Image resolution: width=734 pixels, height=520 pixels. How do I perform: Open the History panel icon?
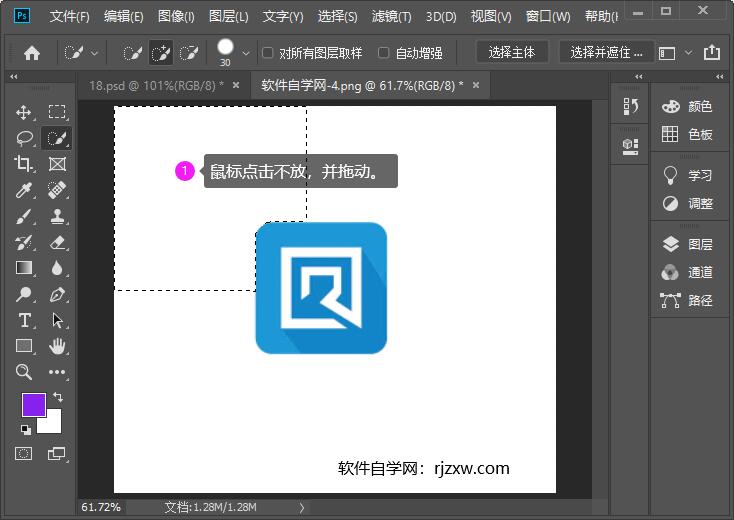[x=630, y=106]
